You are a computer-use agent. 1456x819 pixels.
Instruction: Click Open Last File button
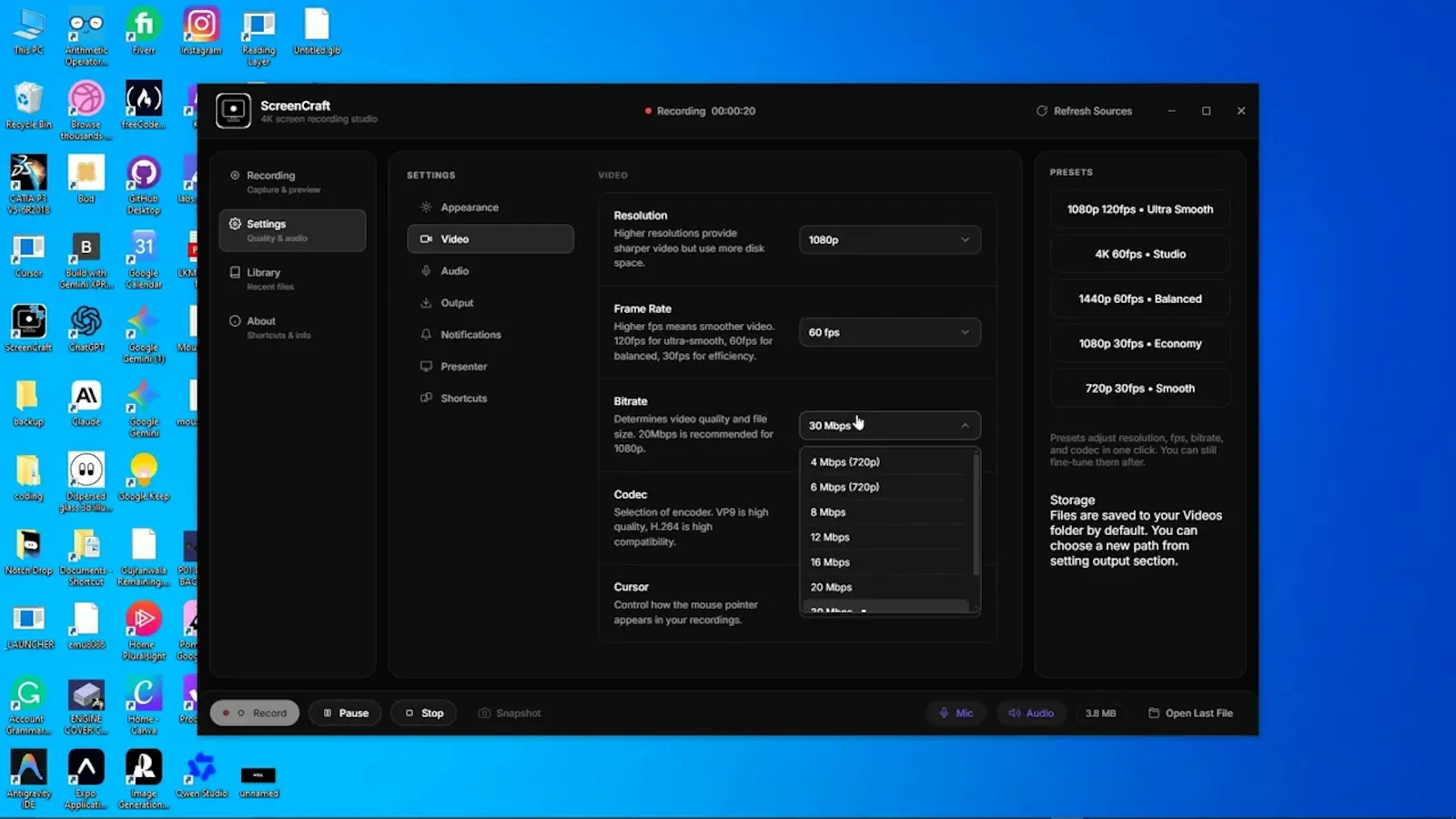[1191, 713]
